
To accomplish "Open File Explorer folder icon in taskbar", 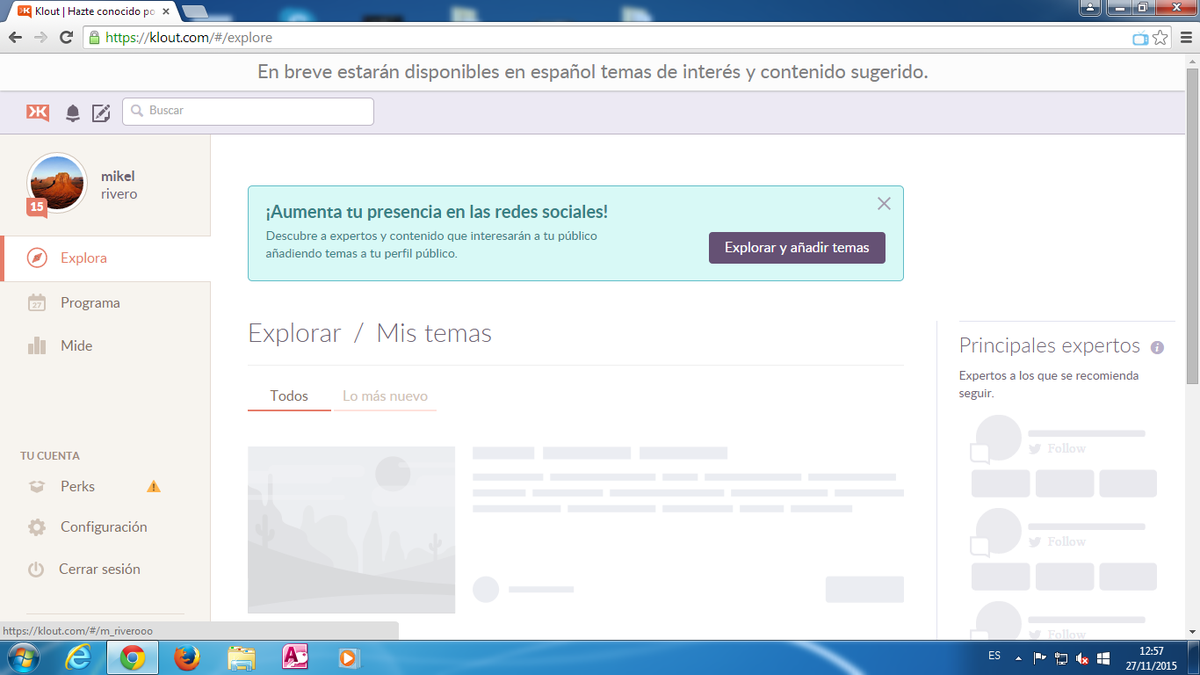I will click(241, 658).
